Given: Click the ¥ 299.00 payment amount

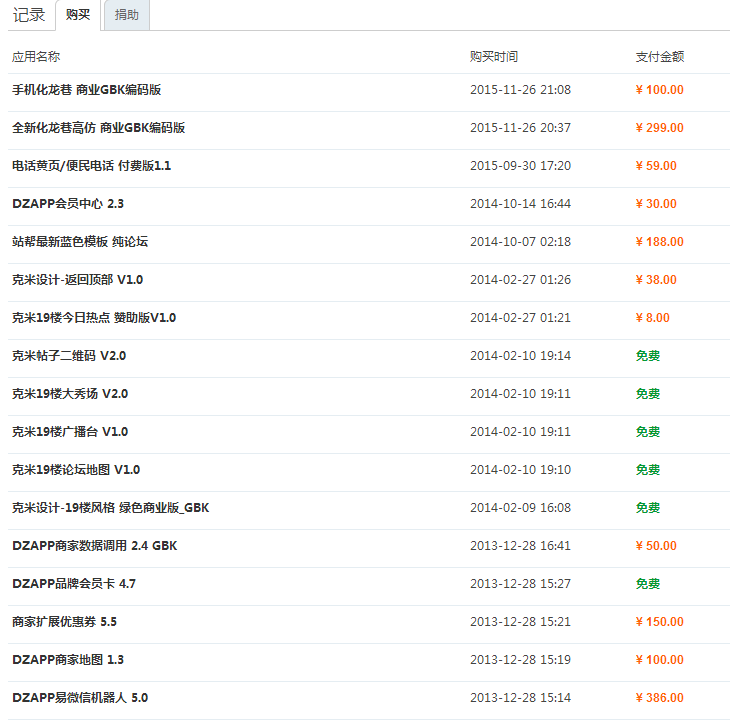Looking at the screenshot, I should pyautogui.click(x=660, y=128).
